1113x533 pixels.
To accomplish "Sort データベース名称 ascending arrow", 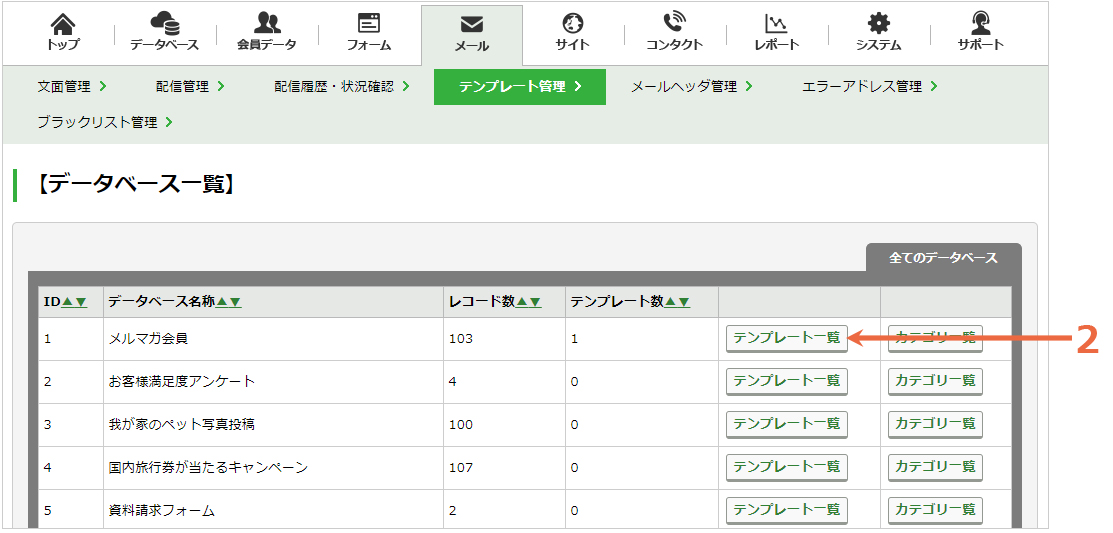I will (x=221, y=302).
